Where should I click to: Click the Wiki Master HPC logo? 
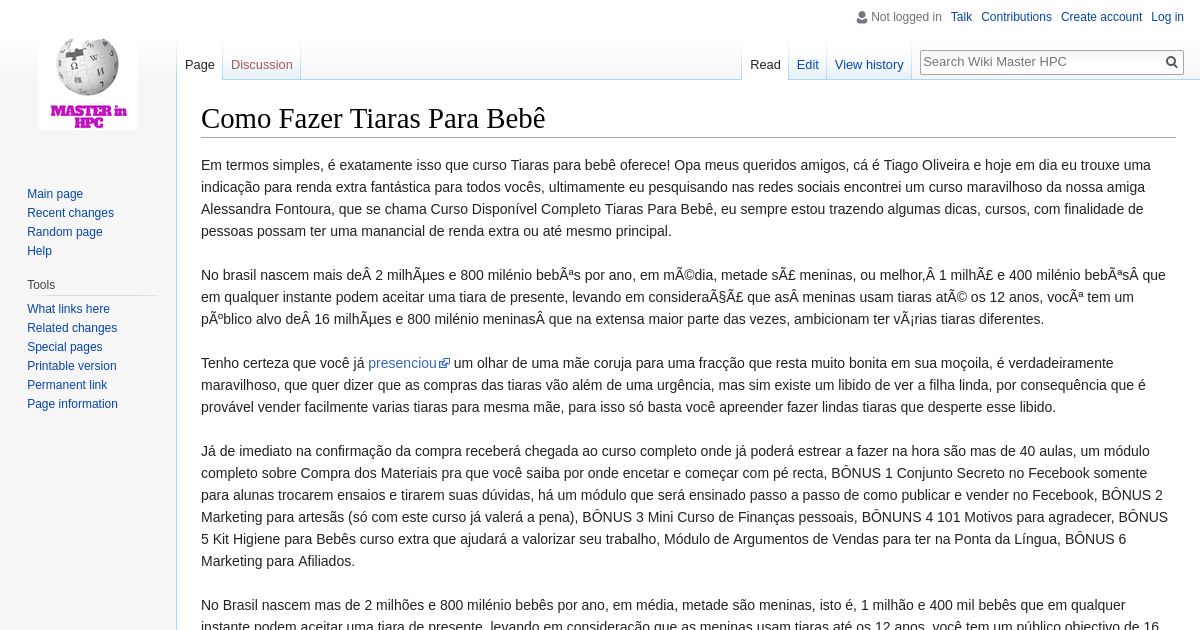pos(88,82)
